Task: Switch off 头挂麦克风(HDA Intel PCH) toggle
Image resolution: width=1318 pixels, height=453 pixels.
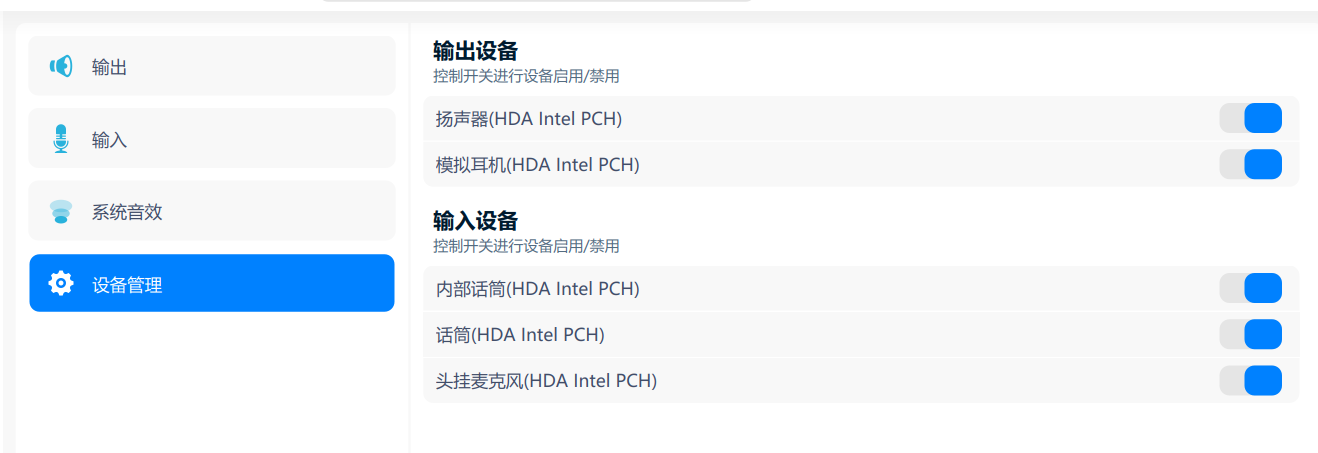Action: click(x=1250, y=380)
